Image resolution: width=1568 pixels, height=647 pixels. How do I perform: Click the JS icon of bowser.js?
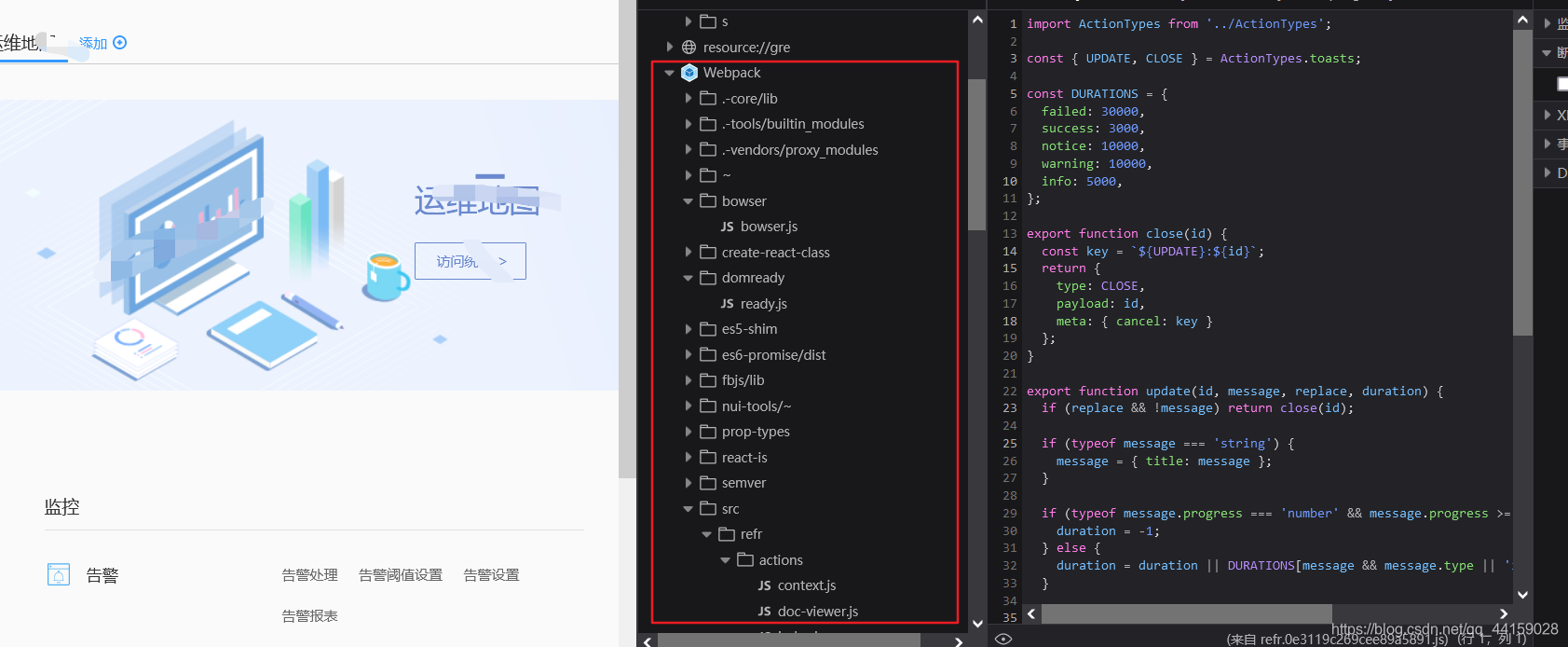pyautogui.click(x=728, y=227)
